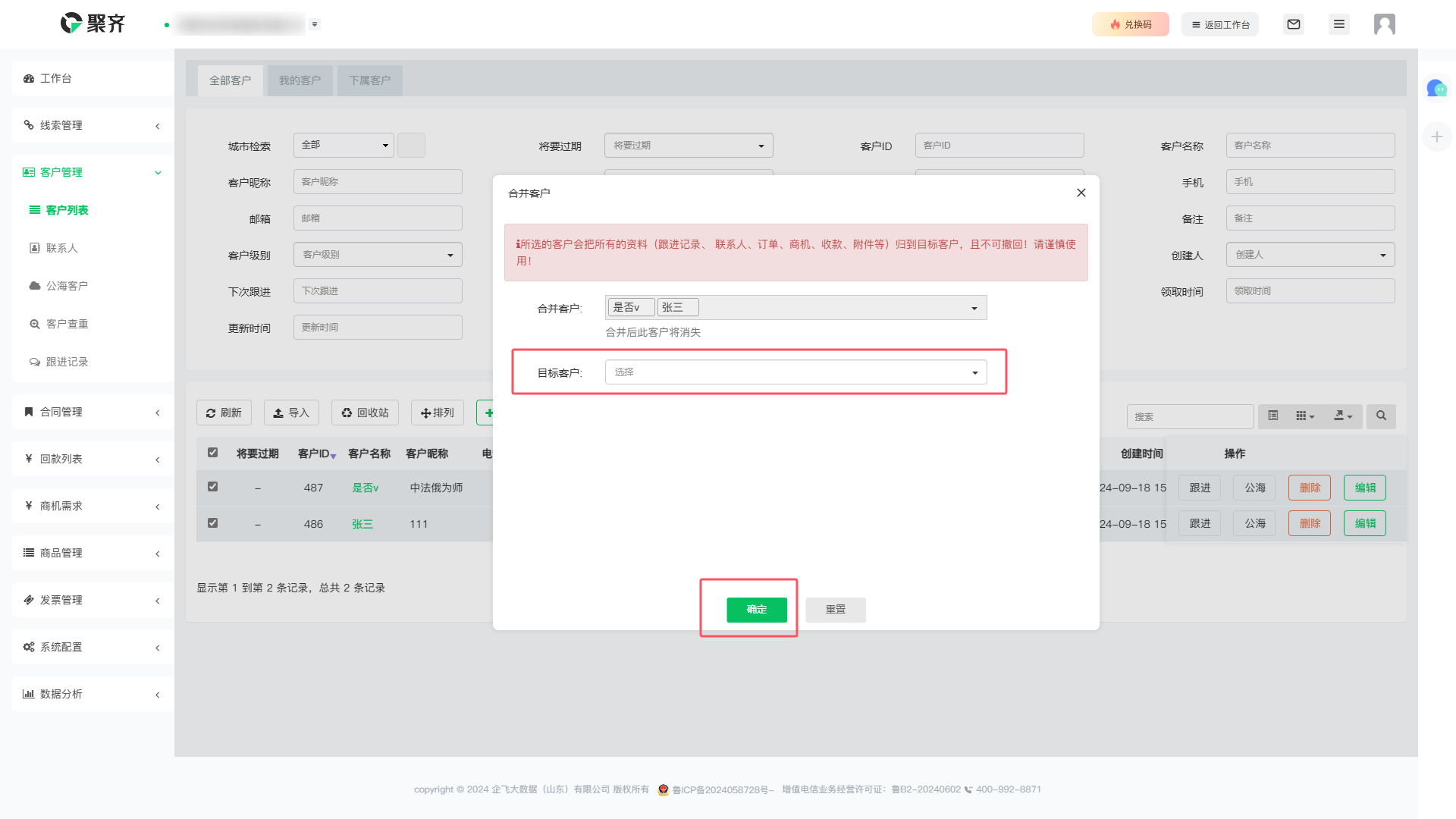Screen dimensions: 1456x819
Task: Open the workspace name dropdown arrow
Action: [315, 24]
